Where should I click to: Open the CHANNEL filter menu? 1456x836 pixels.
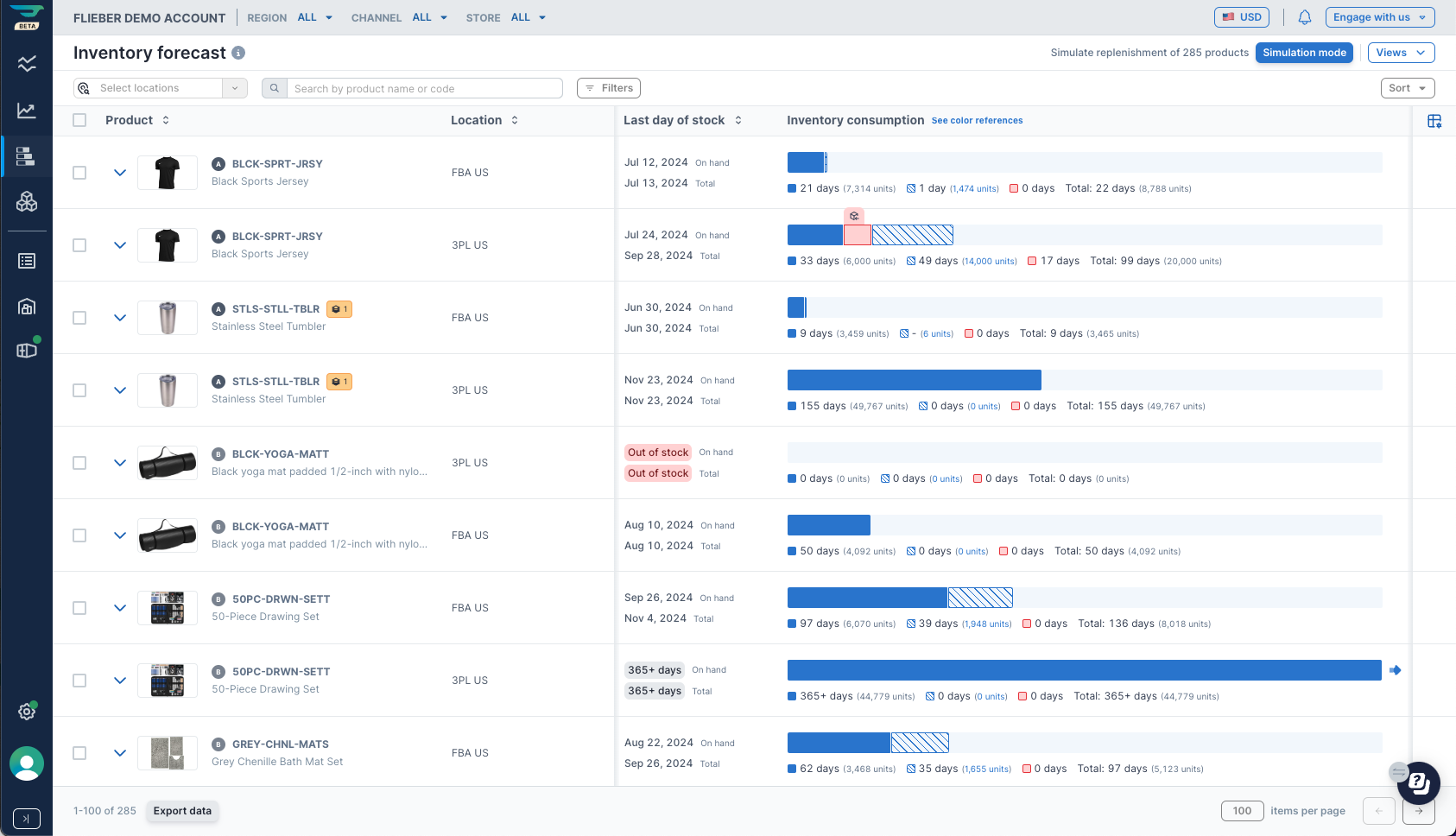pyautogui.click(x=429, y=17)
